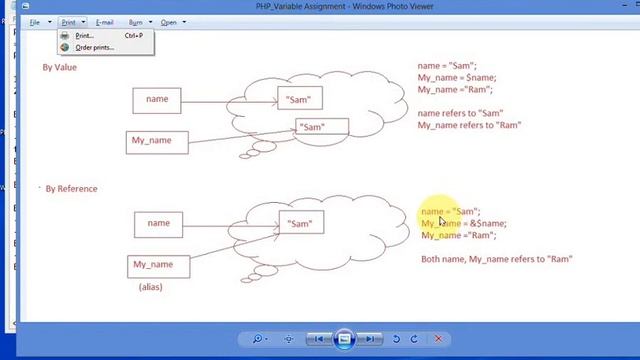Viewport: 640px width, 360px height.
Task: Click "Both name, My_name refers to" text
Action: (x=483, y=259)
